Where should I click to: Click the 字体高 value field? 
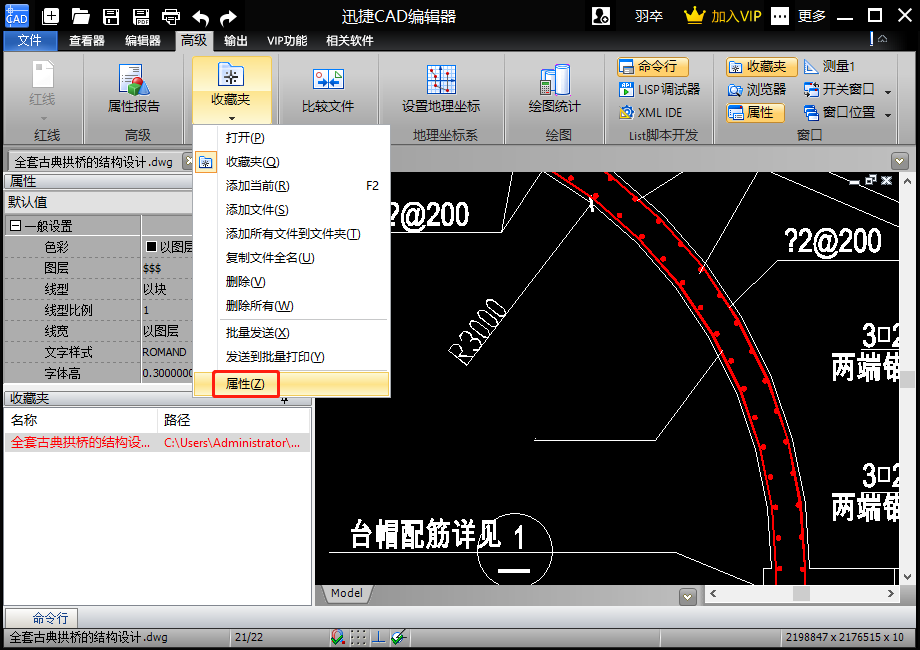(x=167, y=373)
